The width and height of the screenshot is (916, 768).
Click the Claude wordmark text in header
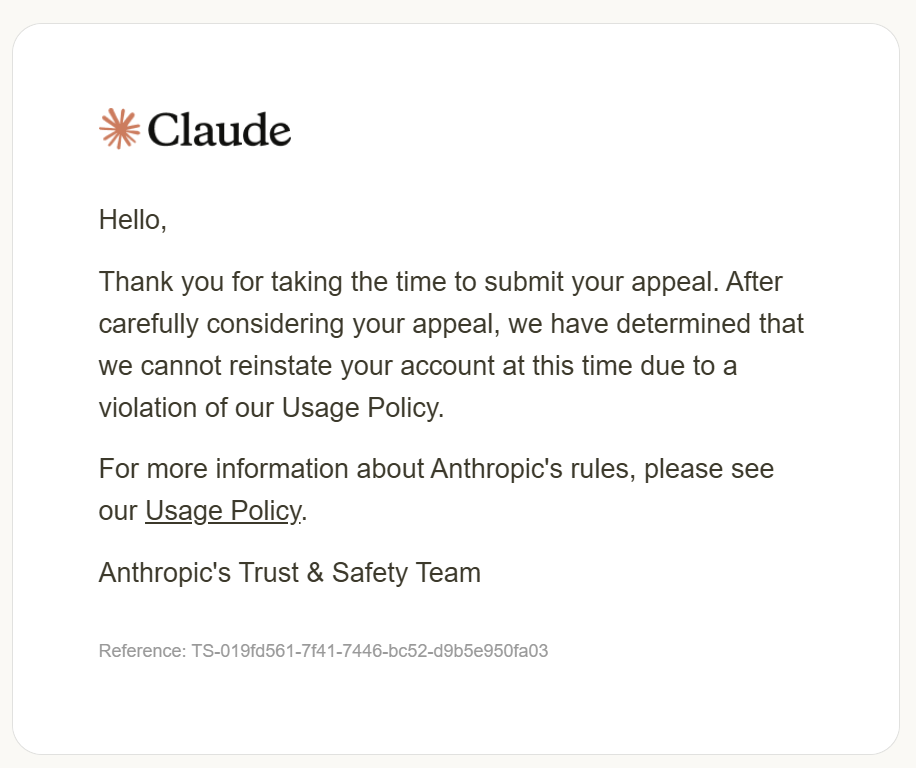tap(219, 129)
